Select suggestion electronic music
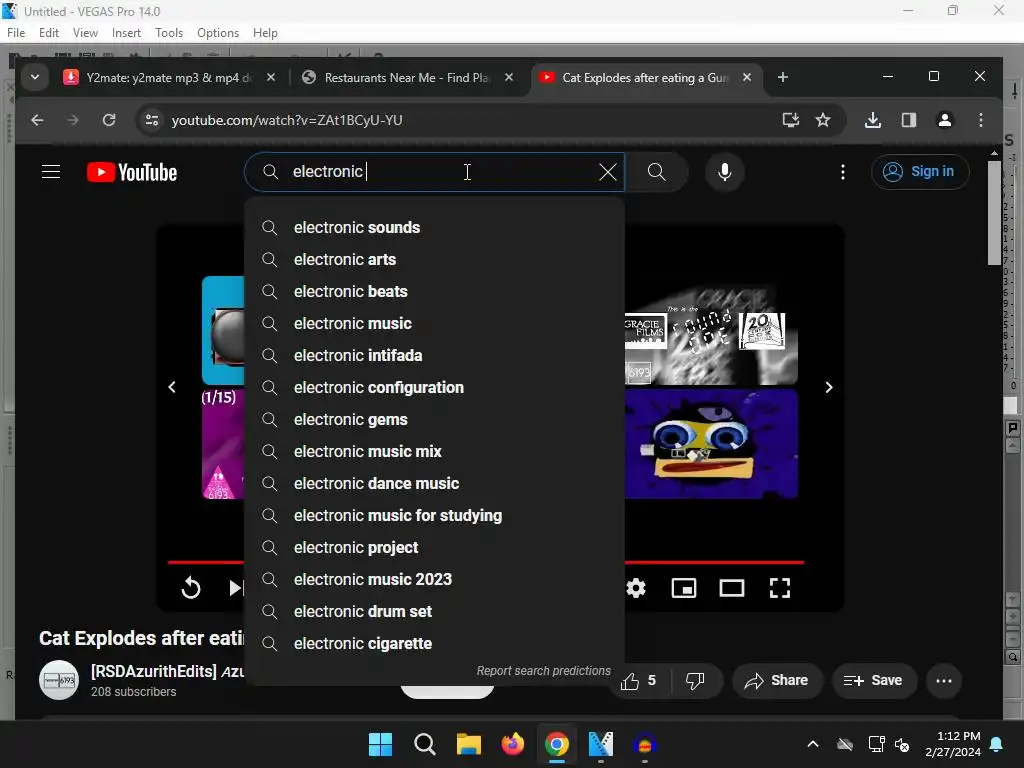 (434, 323)
